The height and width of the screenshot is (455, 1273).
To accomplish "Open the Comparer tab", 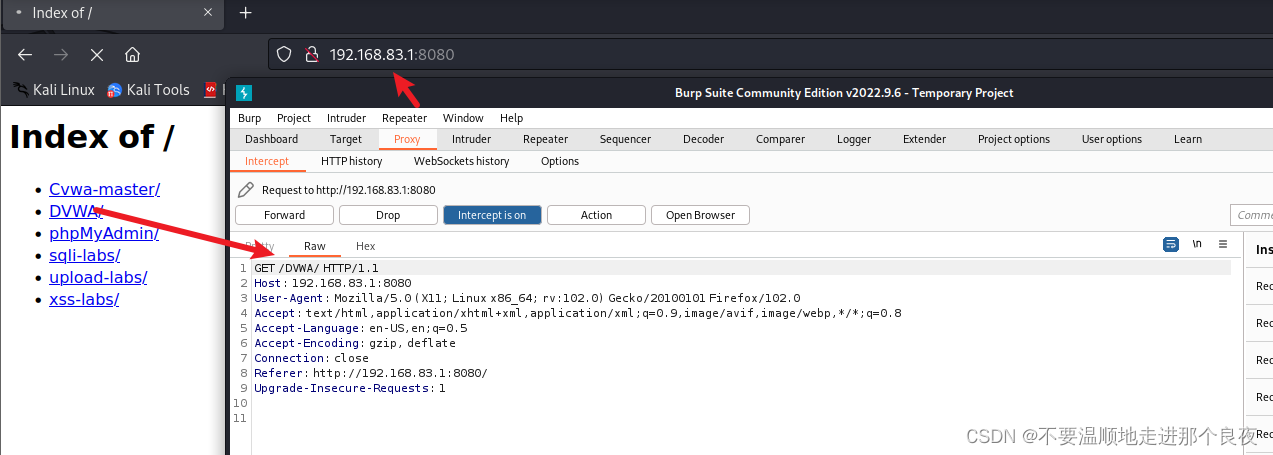I will [x=780, y=139].
